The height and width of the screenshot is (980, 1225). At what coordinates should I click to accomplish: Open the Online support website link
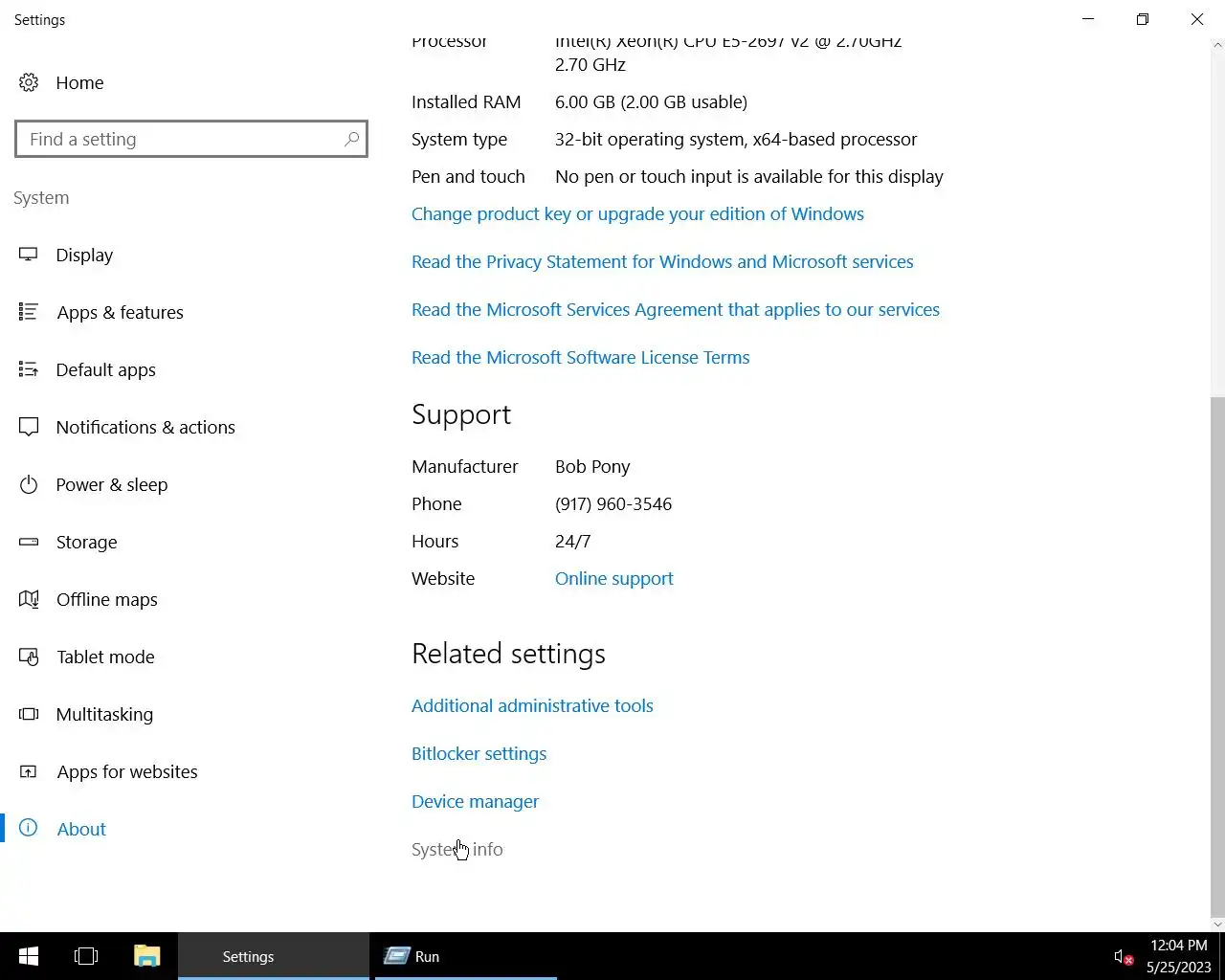pyautogui.click(x=614, y=578)
